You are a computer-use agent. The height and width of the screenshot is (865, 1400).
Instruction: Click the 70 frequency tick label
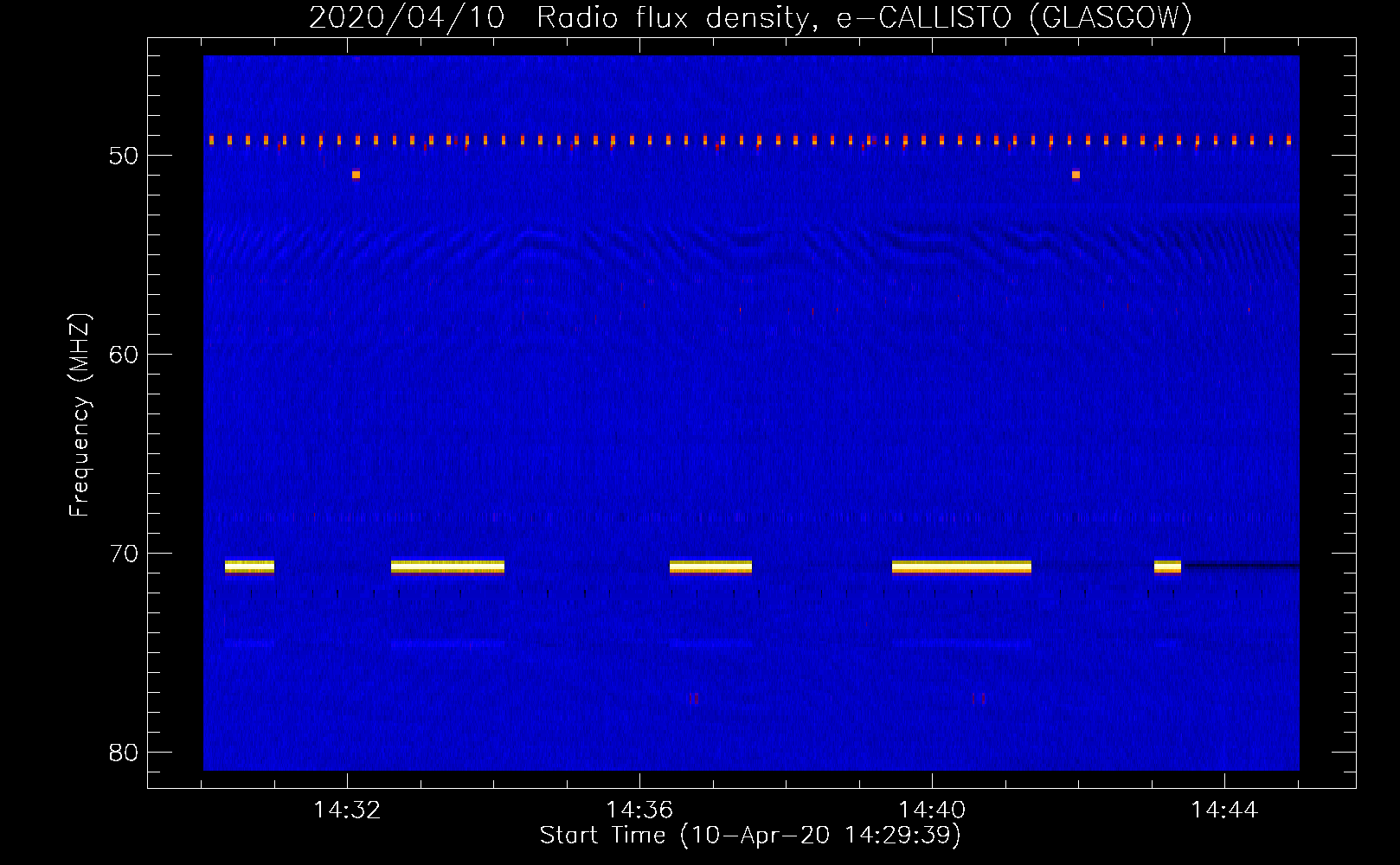[x=124, y=554]
